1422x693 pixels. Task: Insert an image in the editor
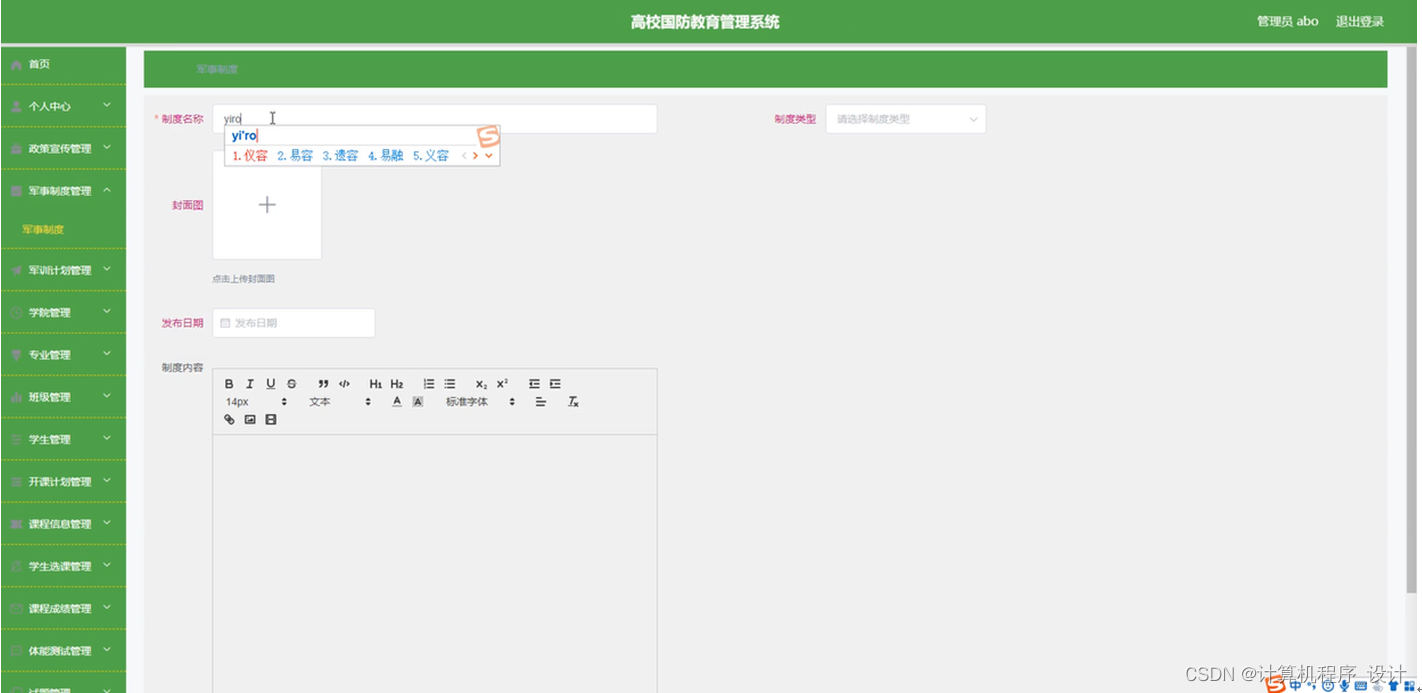(250, 420)
